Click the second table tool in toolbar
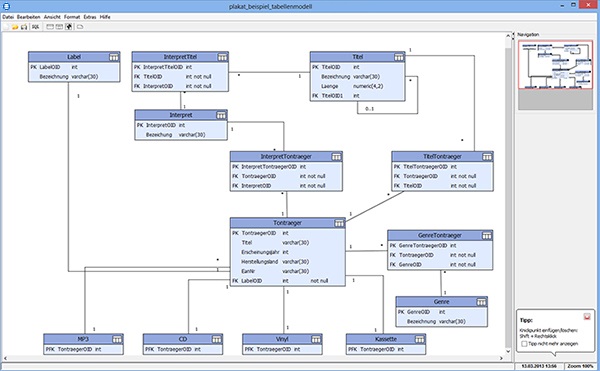This screenshot has width=600, height=371. tap(59, 27)
